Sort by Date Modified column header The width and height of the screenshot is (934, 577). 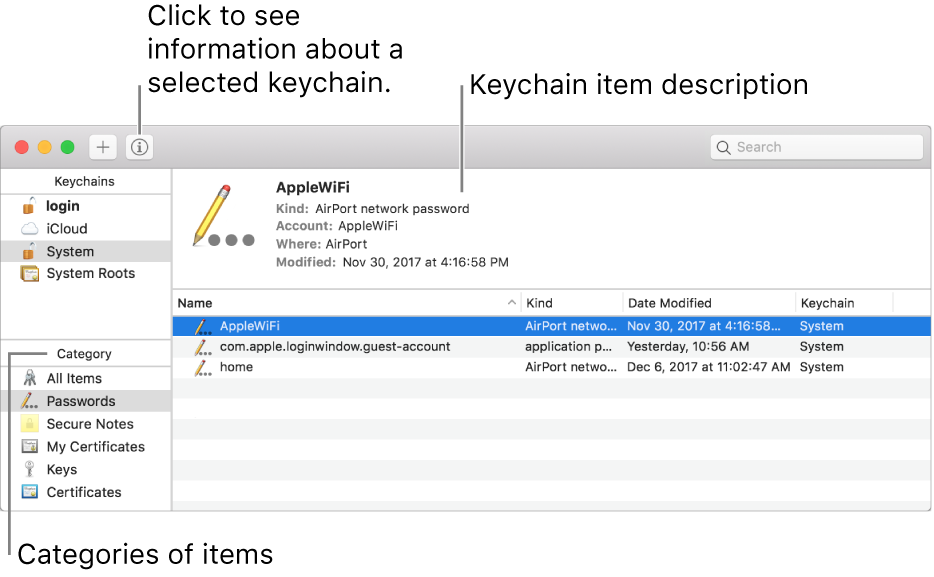[709, 303]
